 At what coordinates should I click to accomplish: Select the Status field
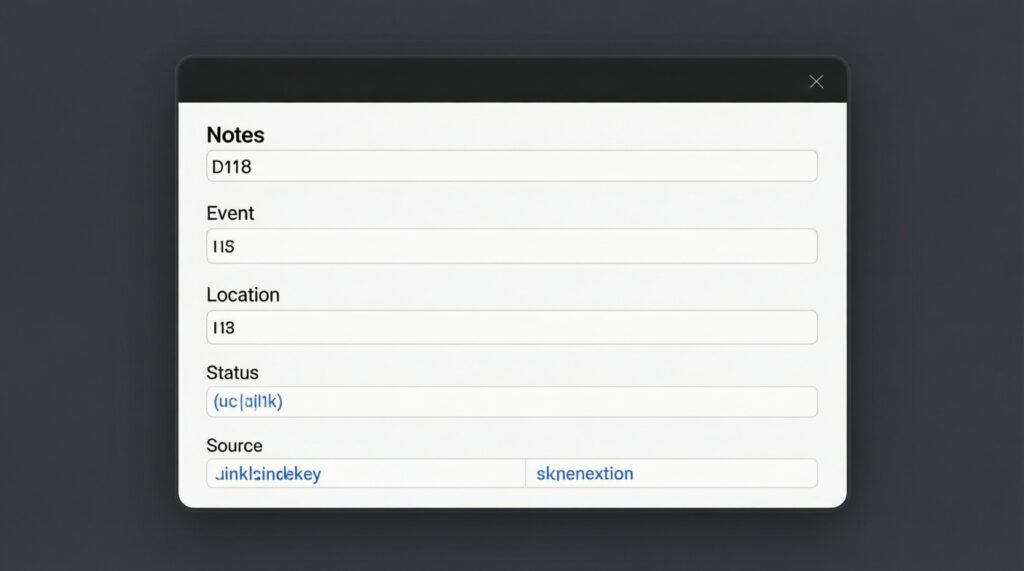coord(511,402)
